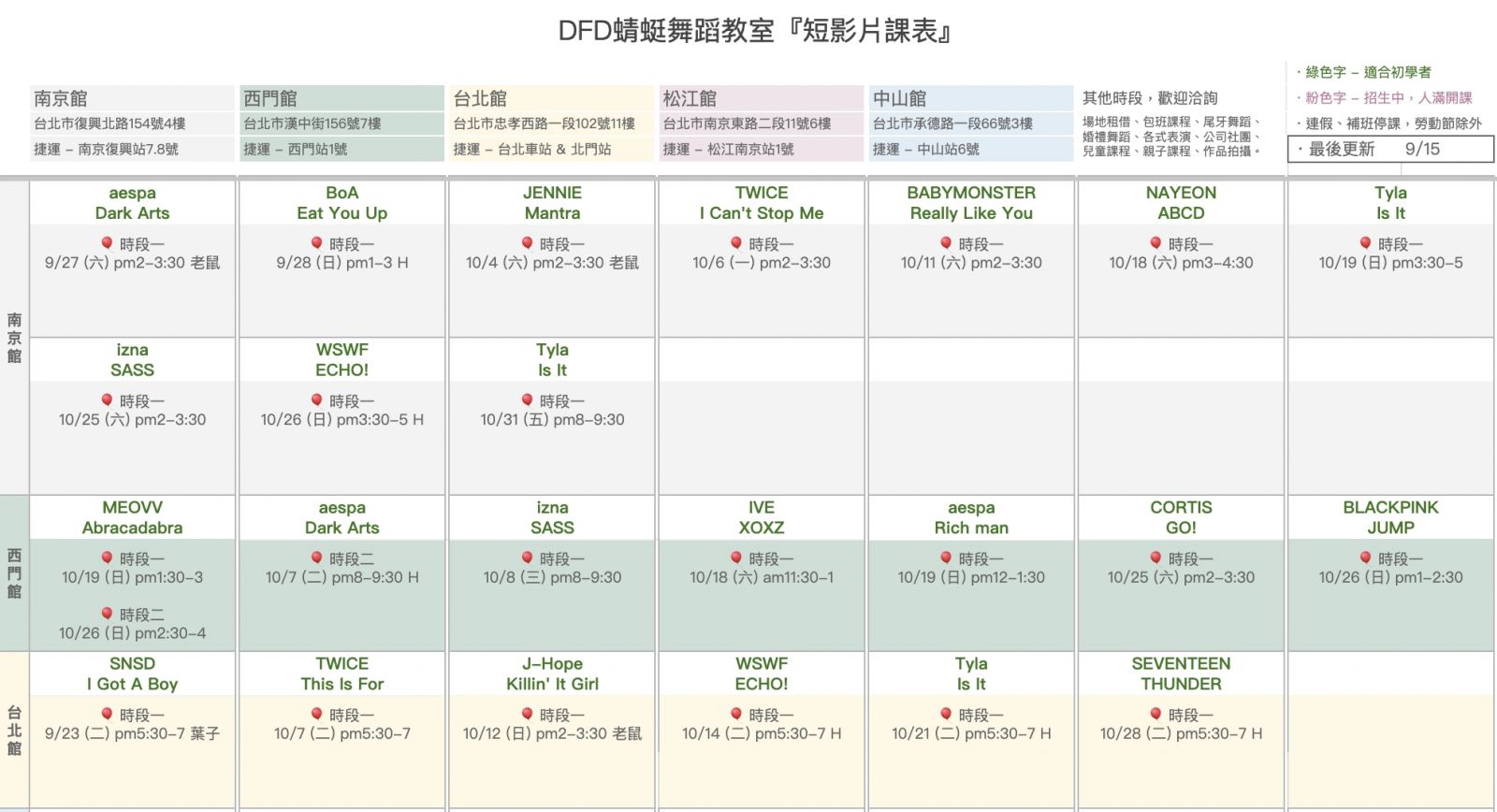Click balloon icon in WSWF ECHO! 10/14 cell
The image size is (1497, 812).
point(736,715)
